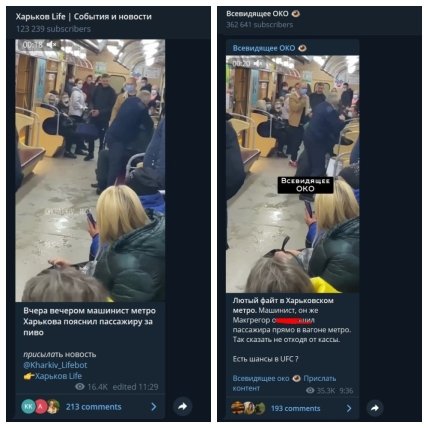
Task: Play the 00:18 metro video
Action: coord(90,170)
